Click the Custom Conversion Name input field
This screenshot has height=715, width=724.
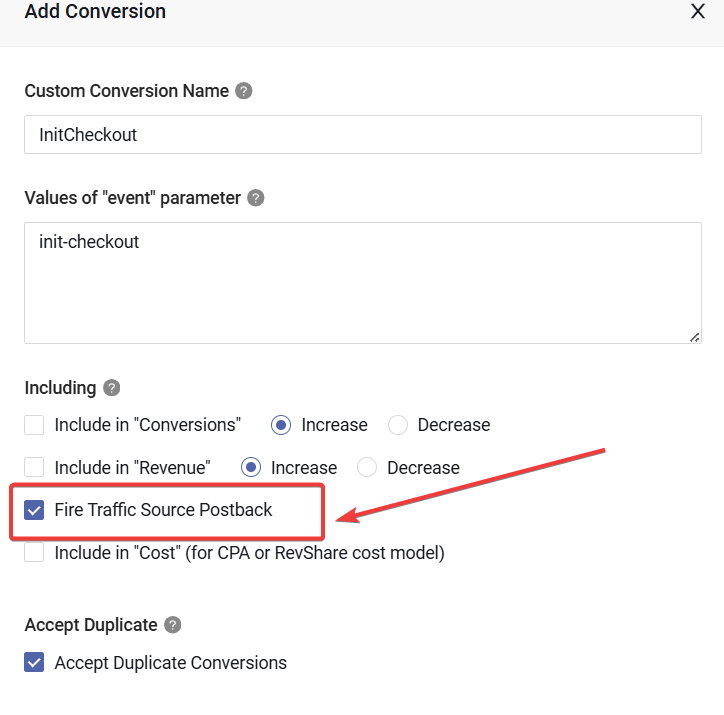[x=362, y=135]
